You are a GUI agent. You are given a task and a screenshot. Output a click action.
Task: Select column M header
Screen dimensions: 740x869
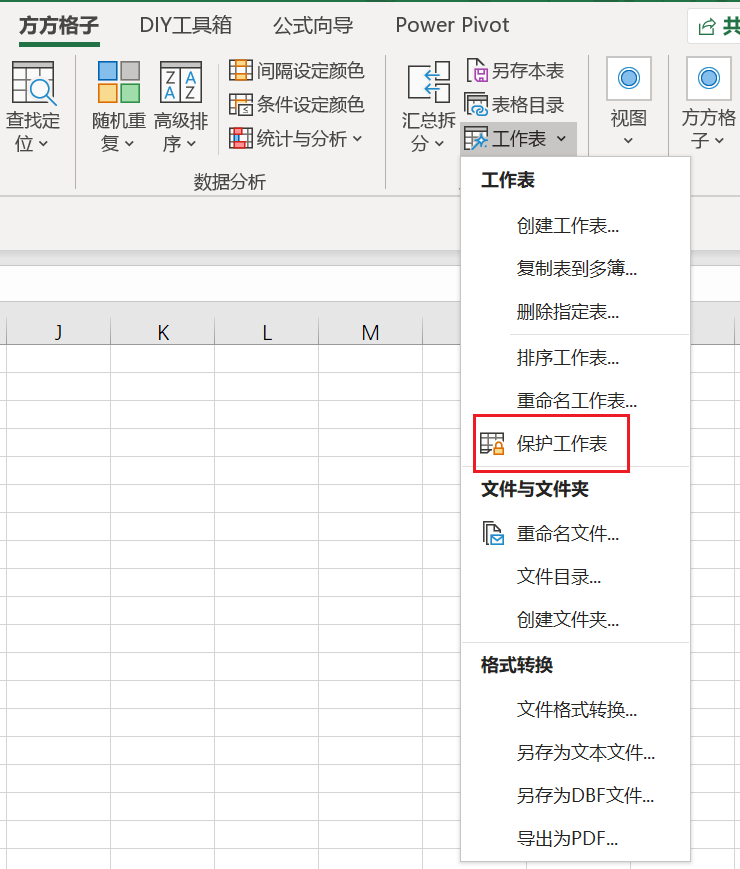coord(370,331)
